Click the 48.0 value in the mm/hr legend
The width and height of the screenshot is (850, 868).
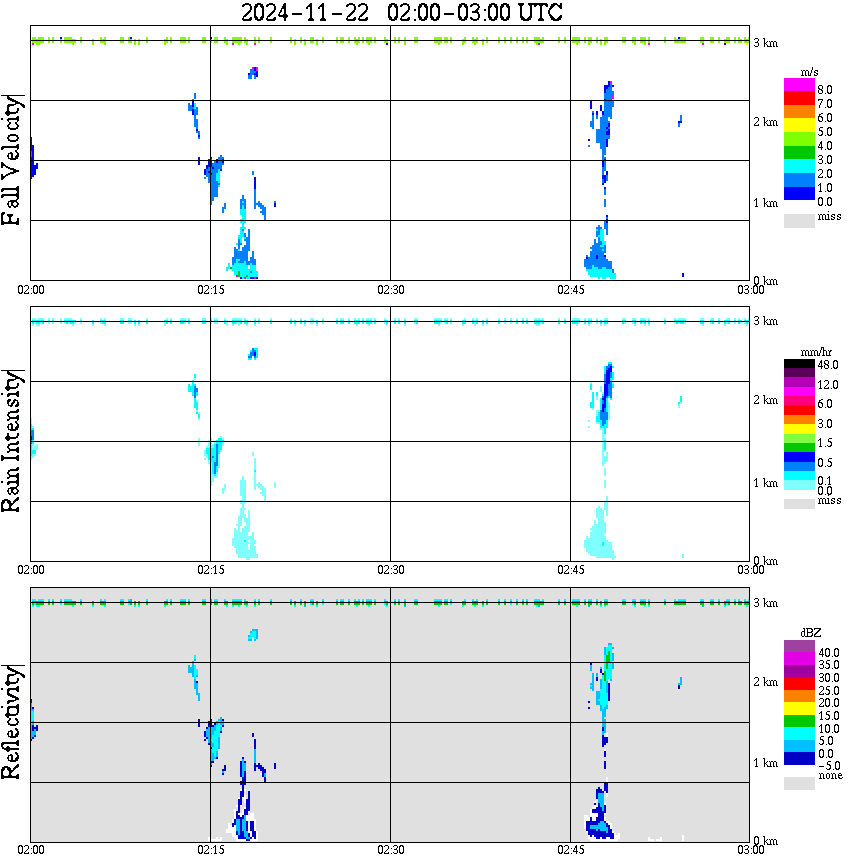(827, 365)
